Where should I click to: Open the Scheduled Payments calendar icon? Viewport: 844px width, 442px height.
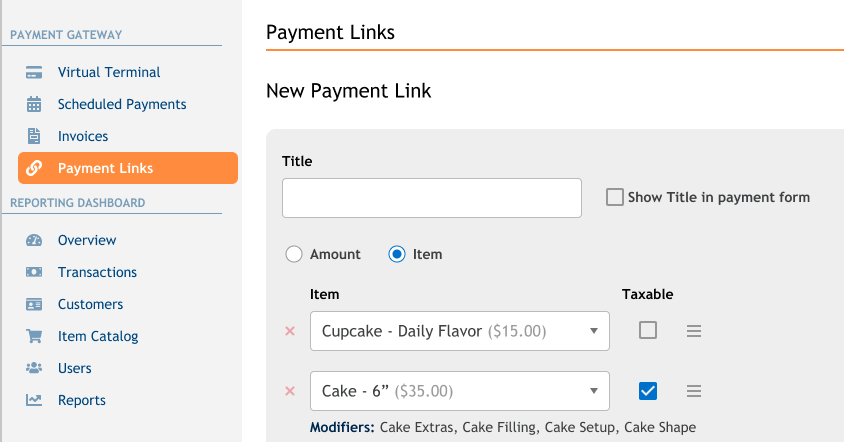pyautogui.click(x=34, y=104)
